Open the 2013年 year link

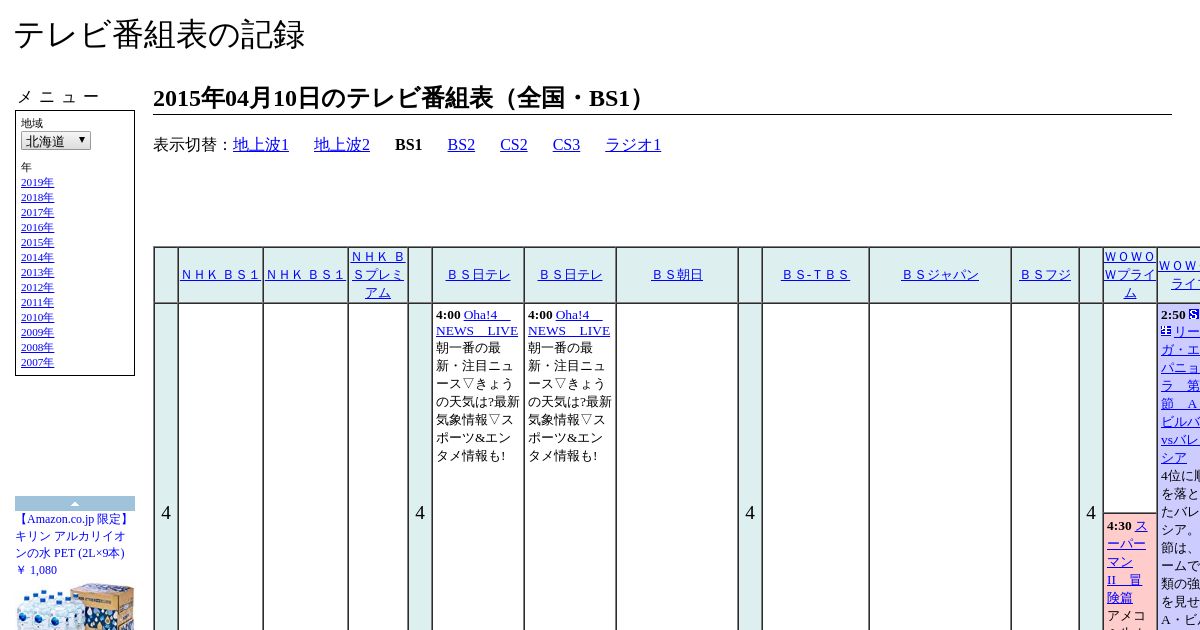point(37,273)
